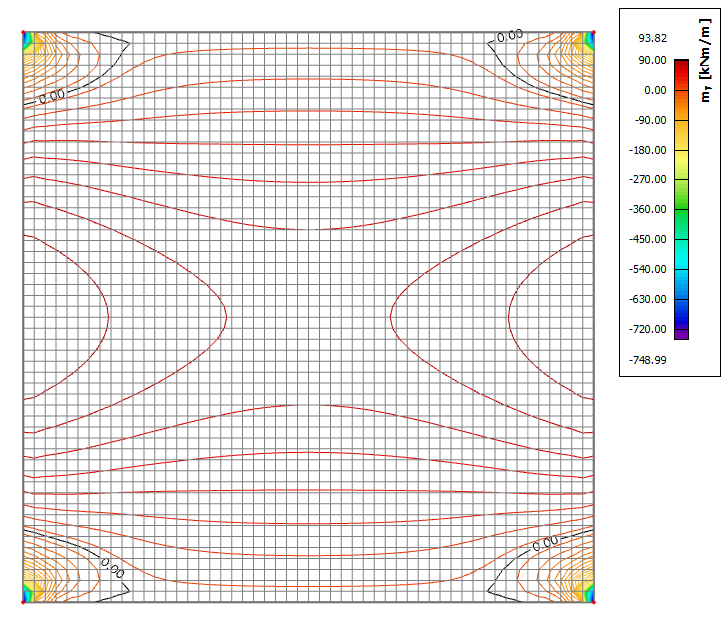
Task: Click the bottom-left 0.00 contour label
Action: [x=111, y=572]
